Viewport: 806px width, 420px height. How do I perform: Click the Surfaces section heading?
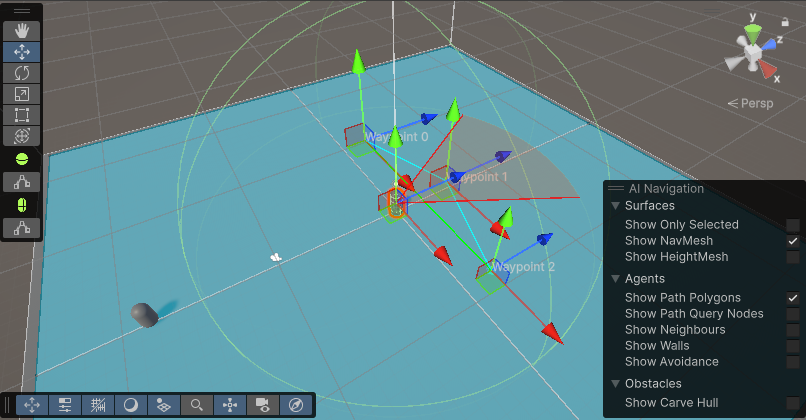[x=650, y=206]
